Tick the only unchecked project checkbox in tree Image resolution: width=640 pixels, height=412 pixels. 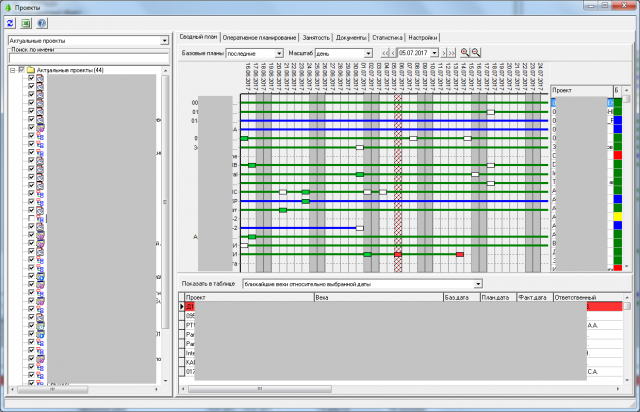coord(31,218)
